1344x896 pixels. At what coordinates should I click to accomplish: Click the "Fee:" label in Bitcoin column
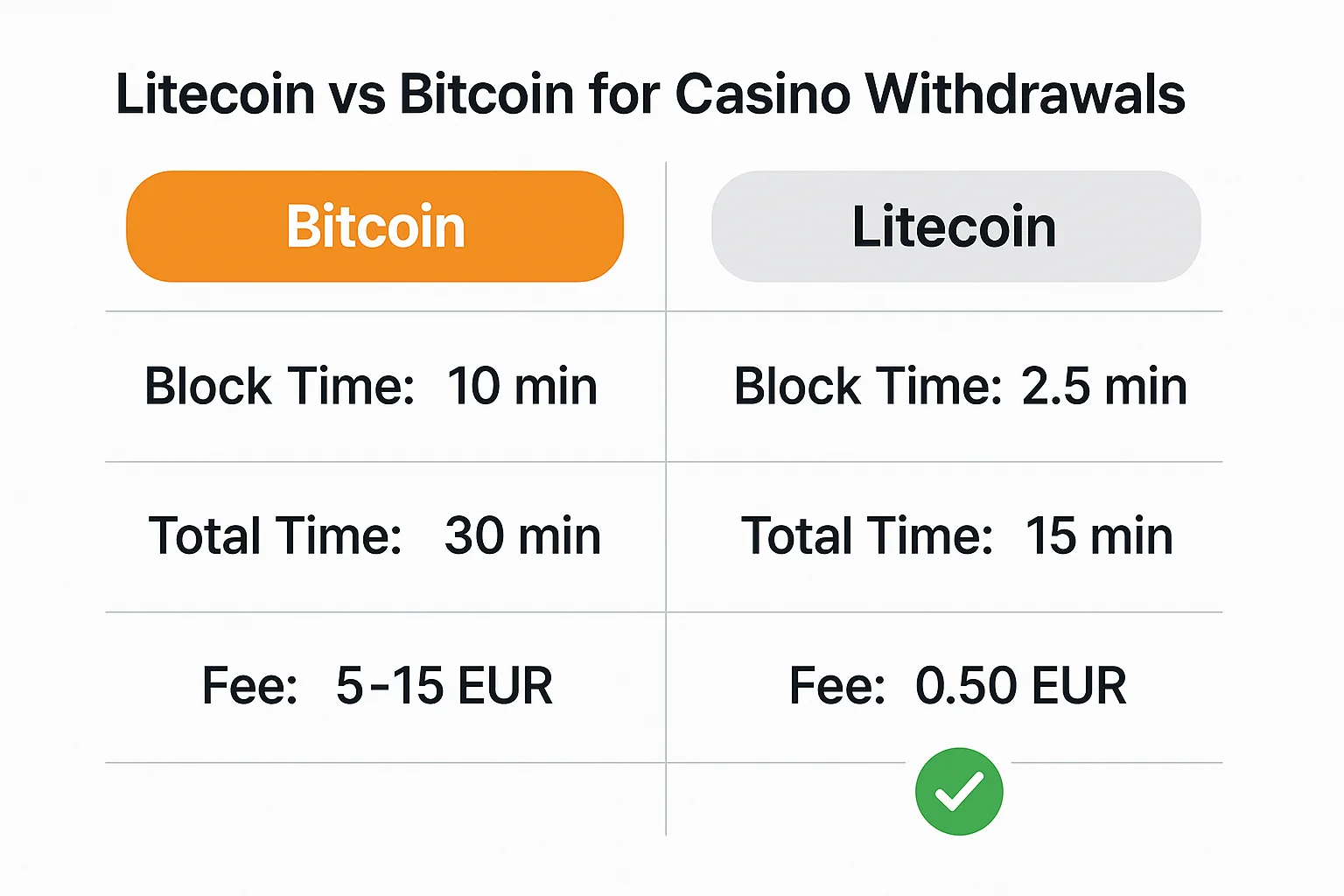coord(250,685)
